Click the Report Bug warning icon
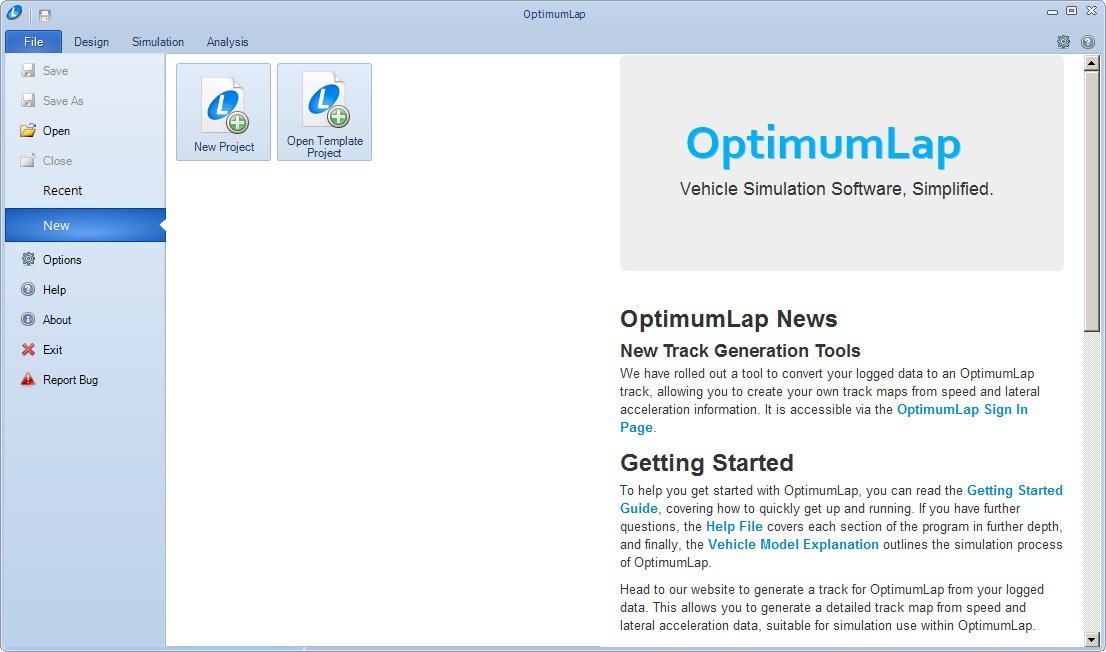The height and width of the screenshot is (652, 1106). coord(28,380)
